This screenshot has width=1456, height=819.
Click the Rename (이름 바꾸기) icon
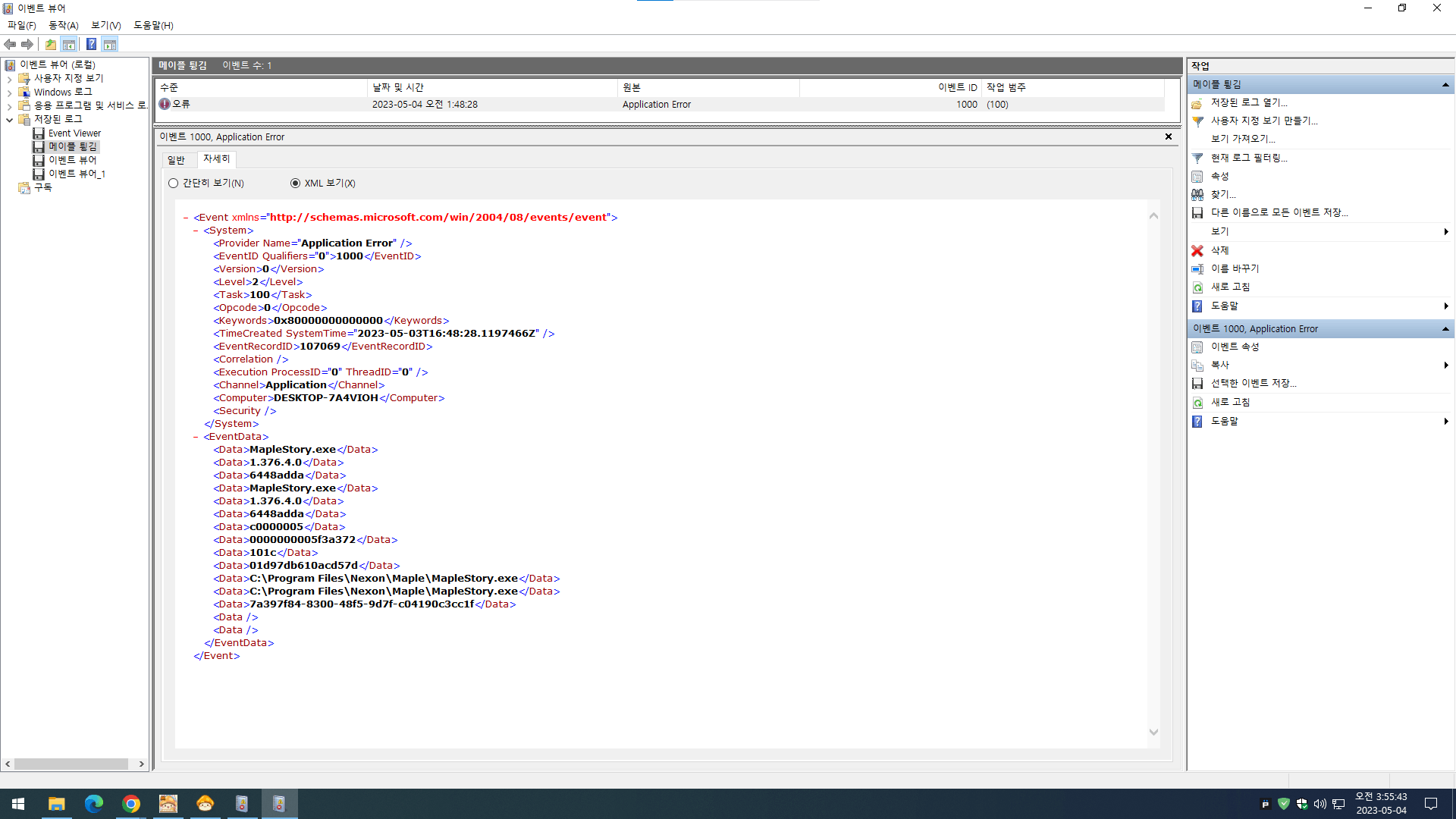point(1197,269)
